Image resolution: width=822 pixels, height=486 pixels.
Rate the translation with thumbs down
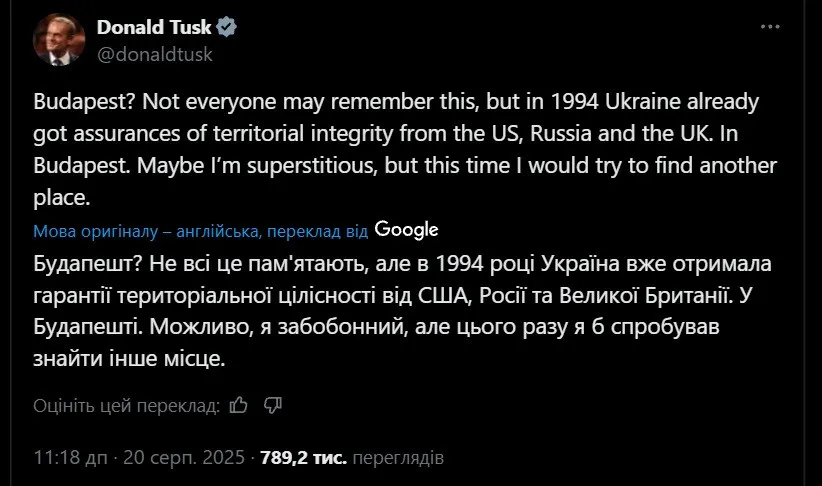click(x=273, y=405)
